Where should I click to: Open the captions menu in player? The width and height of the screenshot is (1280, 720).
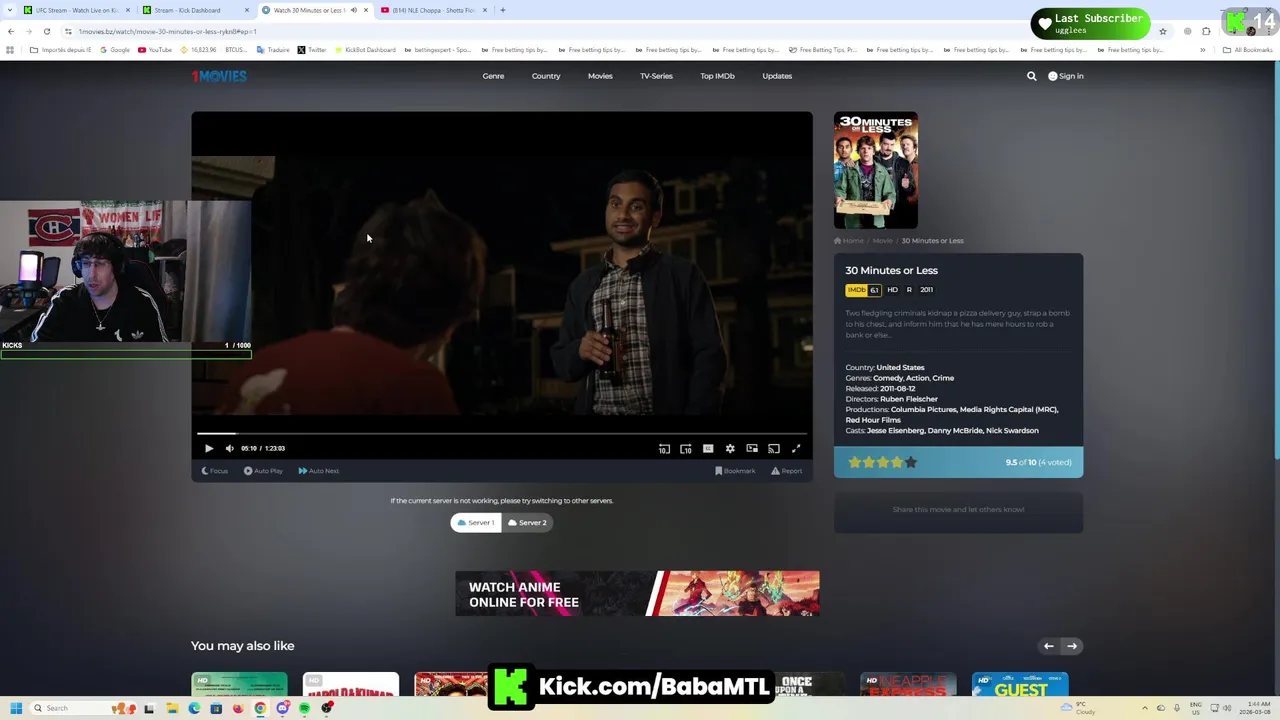tap(708, 449)
